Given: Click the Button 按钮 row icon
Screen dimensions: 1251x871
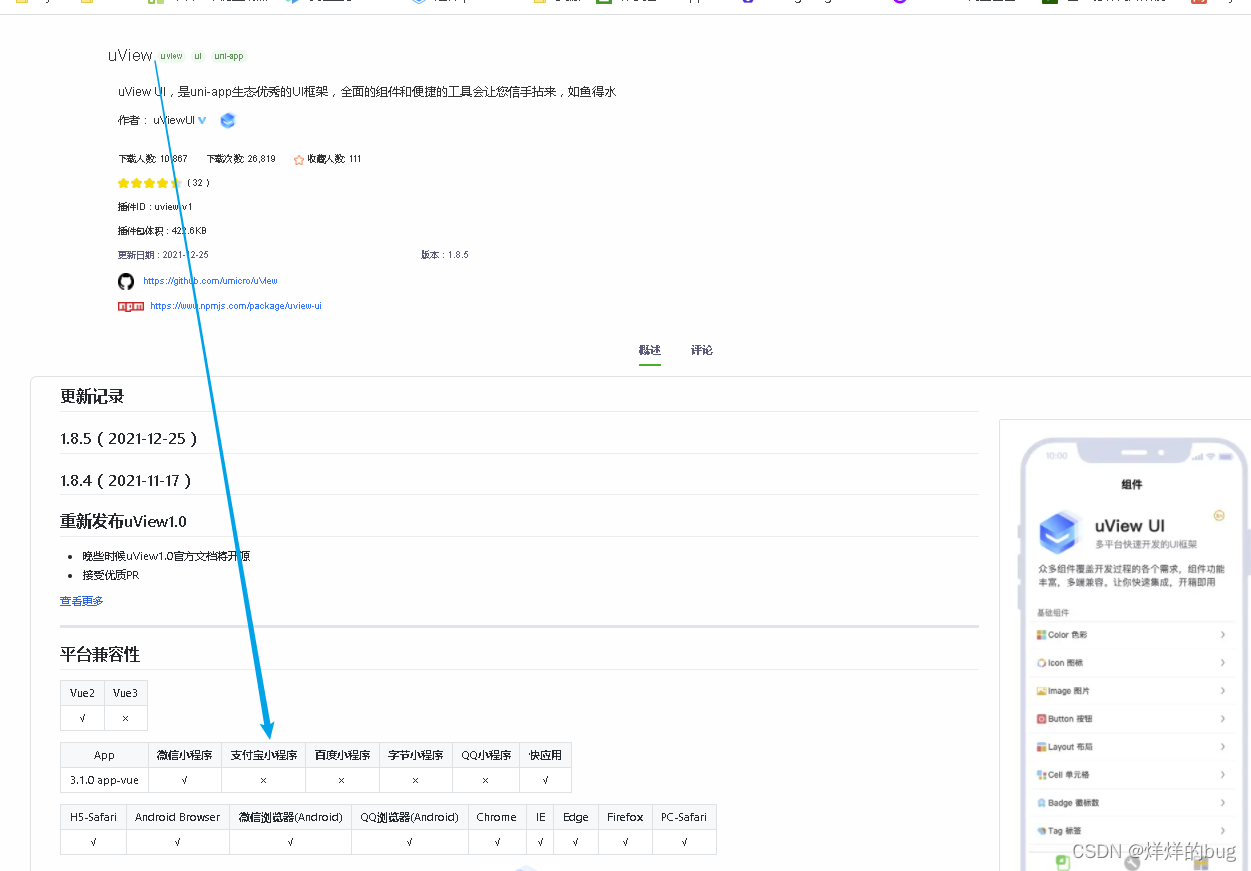Looking at the screenshot, I should (x=1041, y=719).
